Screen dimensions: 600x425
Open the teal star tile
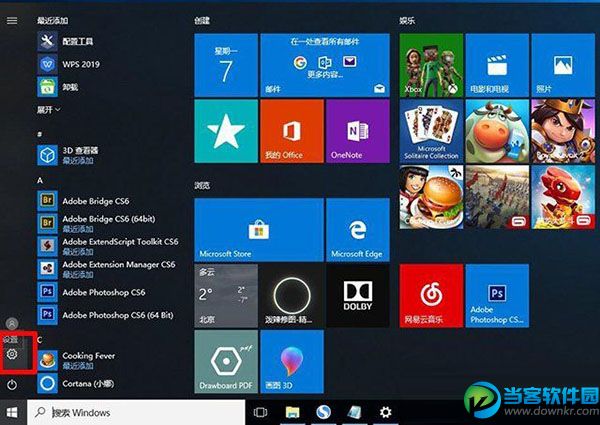click(x=226, y=131)
